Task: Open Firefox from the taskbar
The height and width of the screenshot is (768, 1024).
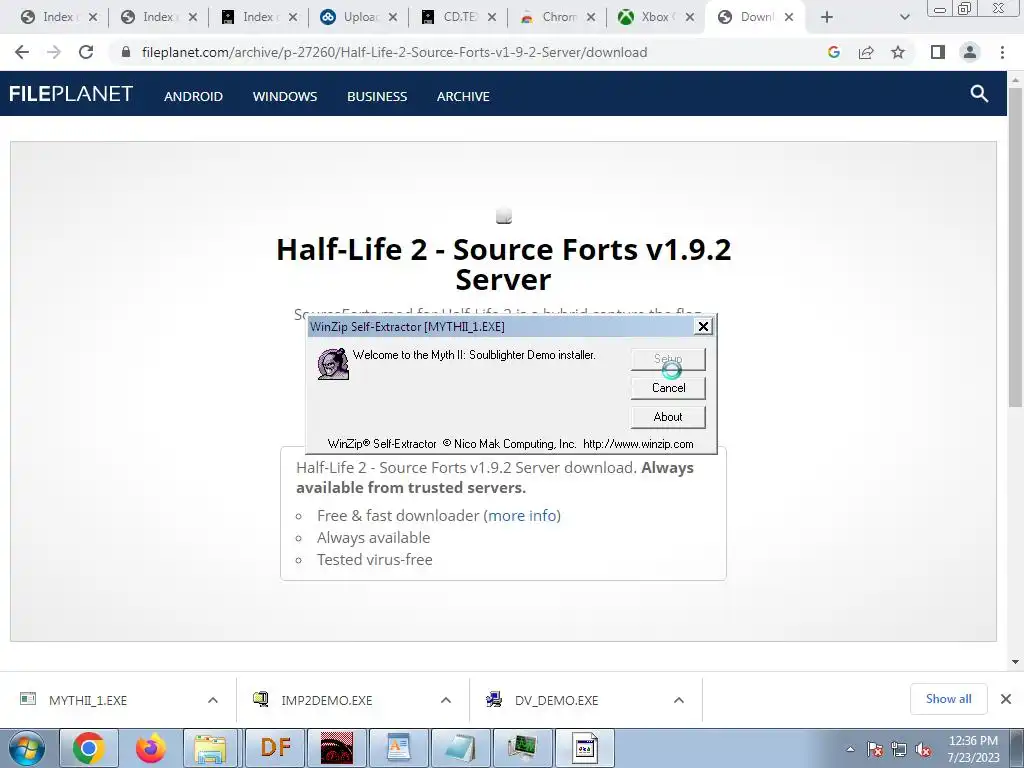Action: coord(150,748)
